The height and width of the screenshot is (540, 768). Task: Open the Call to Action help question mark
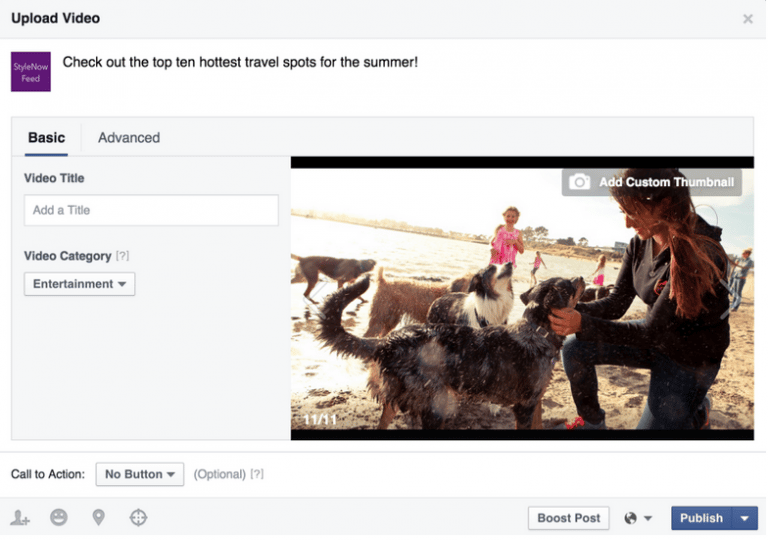pos(257,474)
